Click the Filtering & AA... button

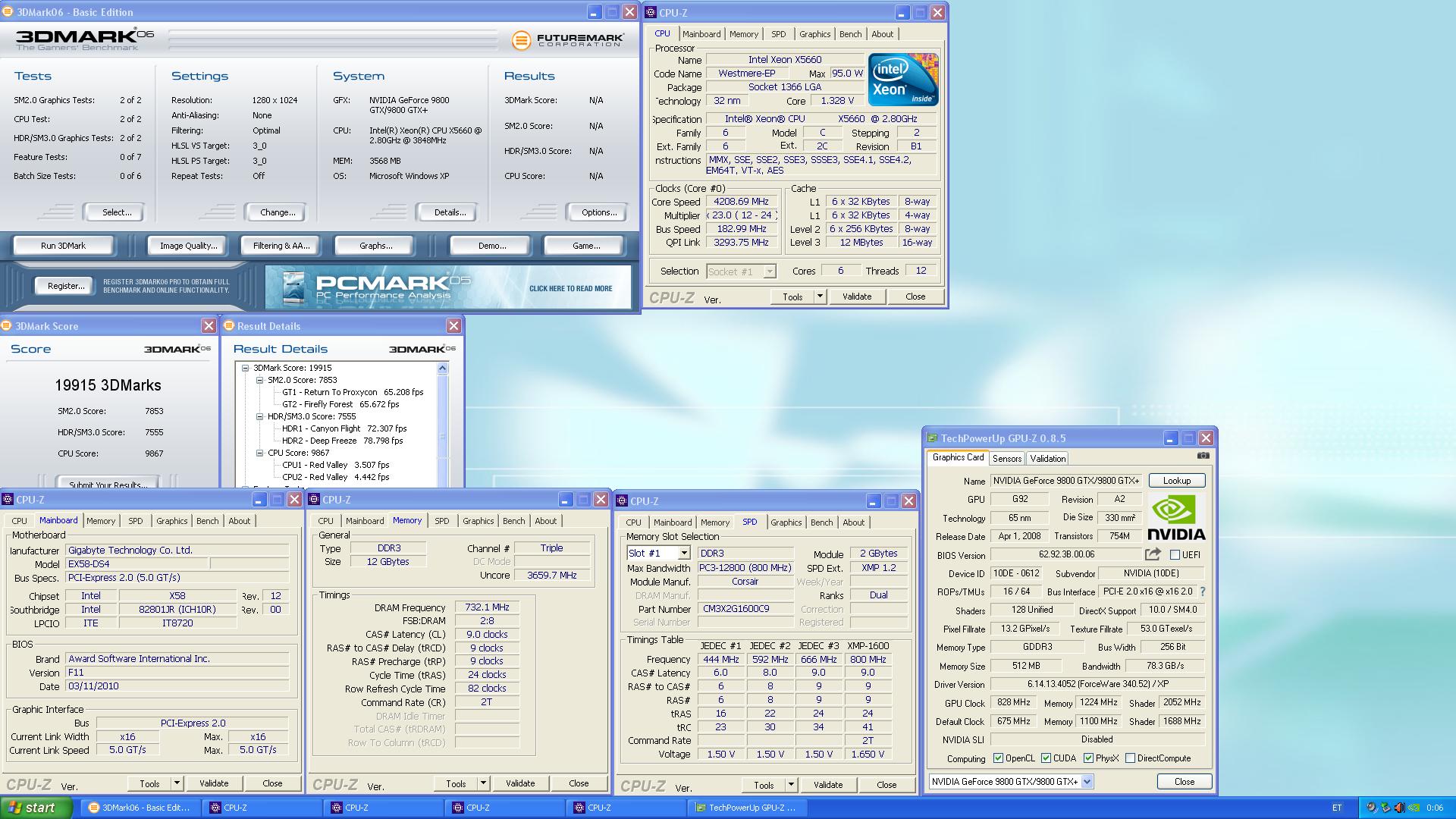coord(281,246)
